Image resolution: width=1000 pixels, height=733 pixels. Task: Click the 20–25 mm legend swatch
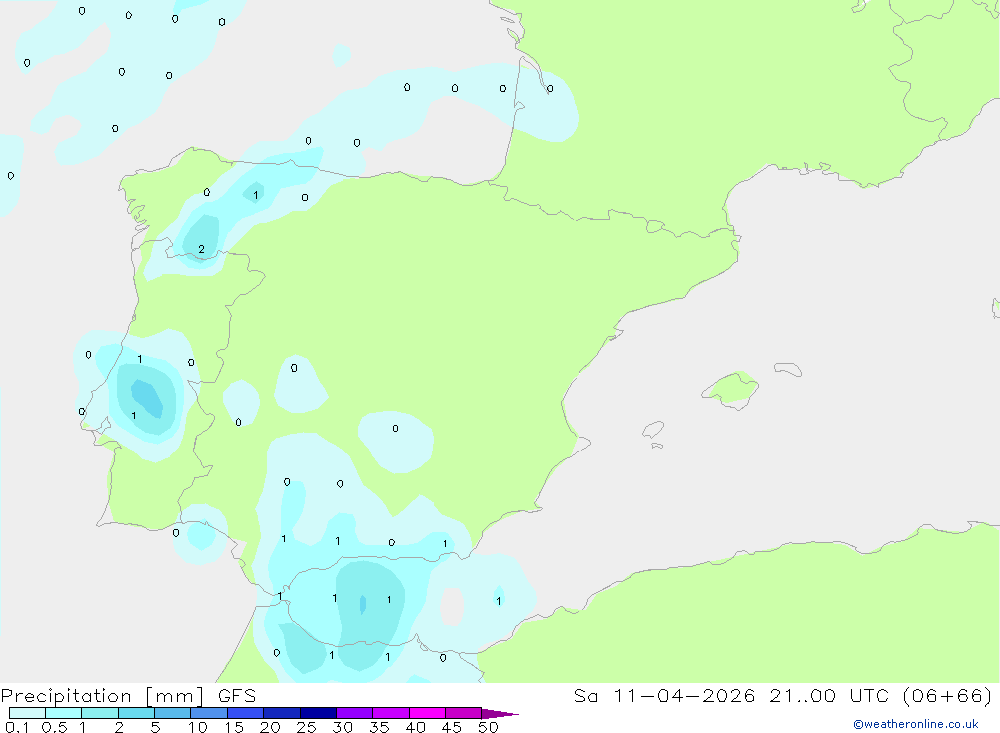coord(282,713)
